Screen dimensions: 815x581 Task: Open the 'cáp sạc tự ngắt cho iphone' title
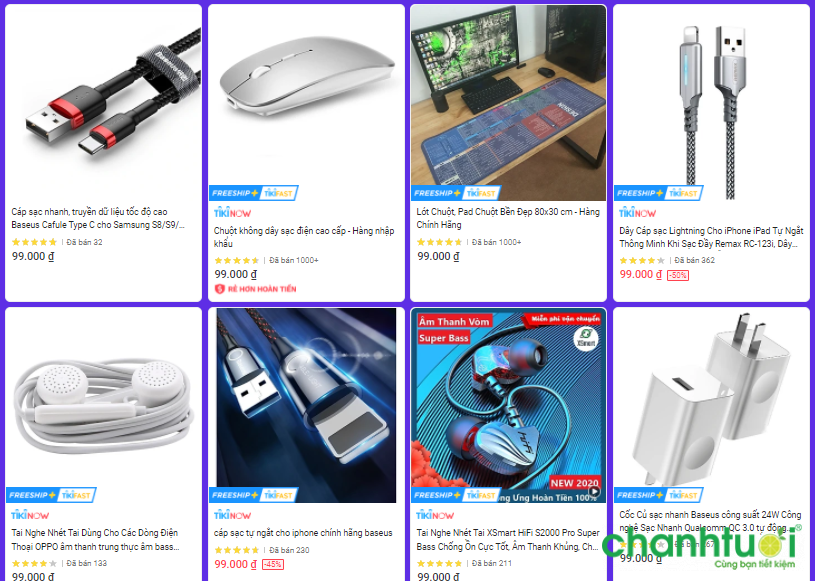(x=303, y=533)
